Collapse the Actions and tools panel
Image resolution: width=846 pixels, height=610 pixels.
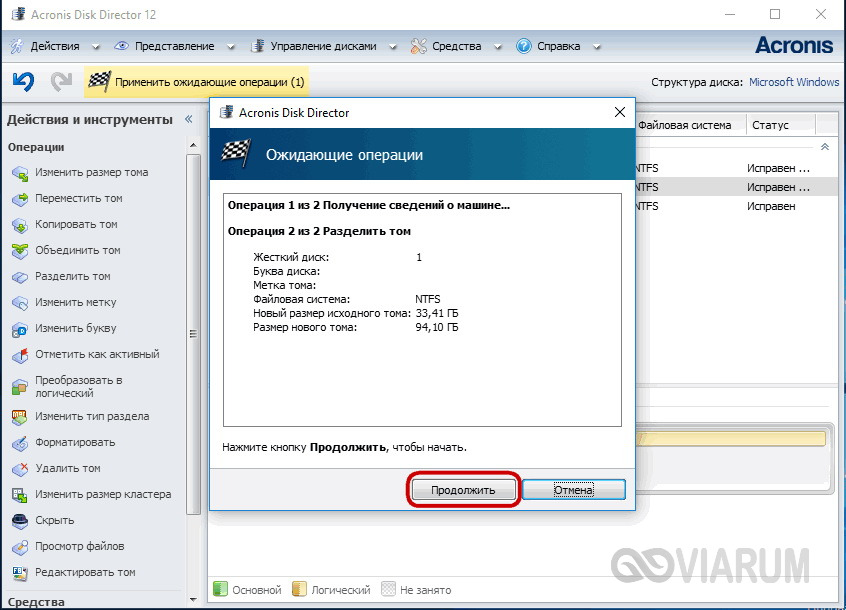[188, 119]
